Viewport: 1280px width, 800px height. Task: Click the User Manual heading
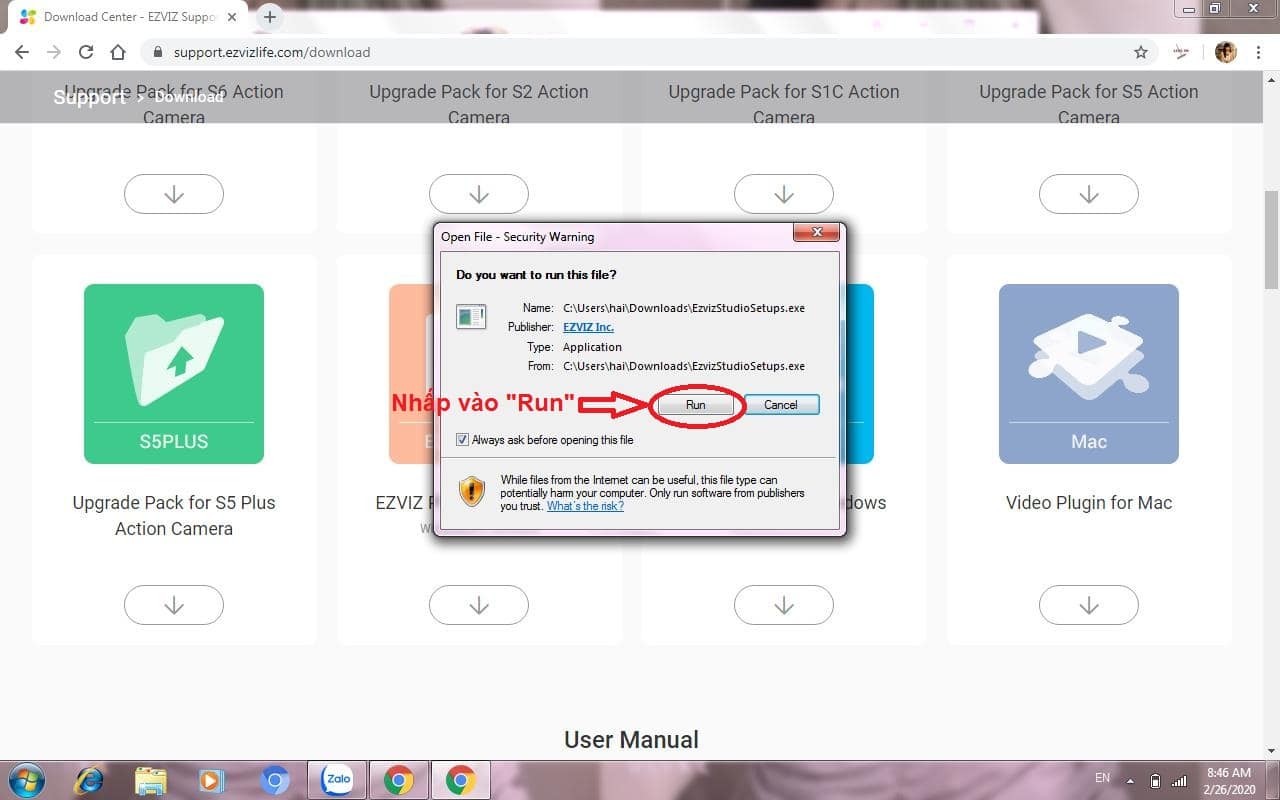[632, 740]
